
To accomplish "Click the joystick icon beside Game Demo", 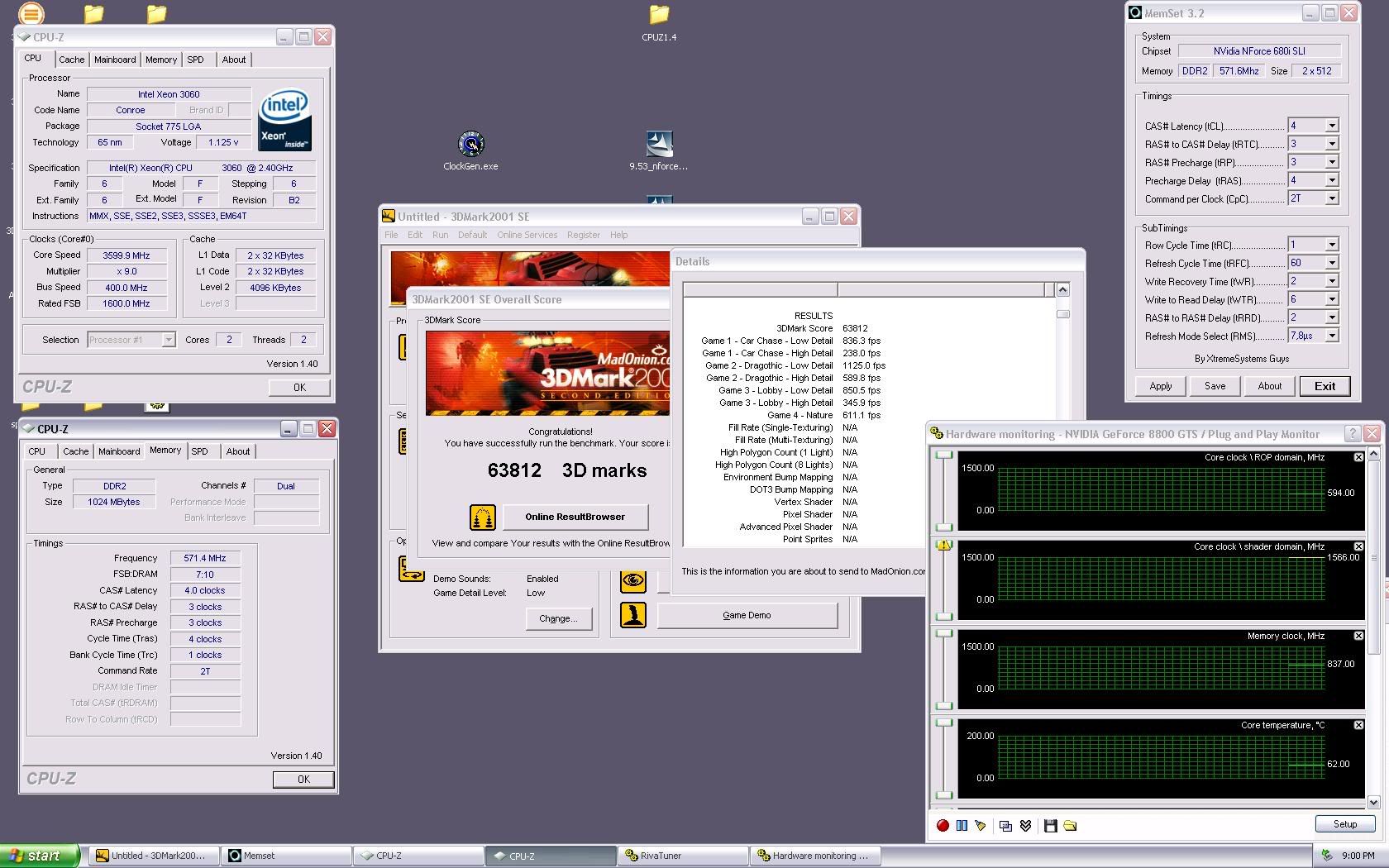I will (633, 615).
